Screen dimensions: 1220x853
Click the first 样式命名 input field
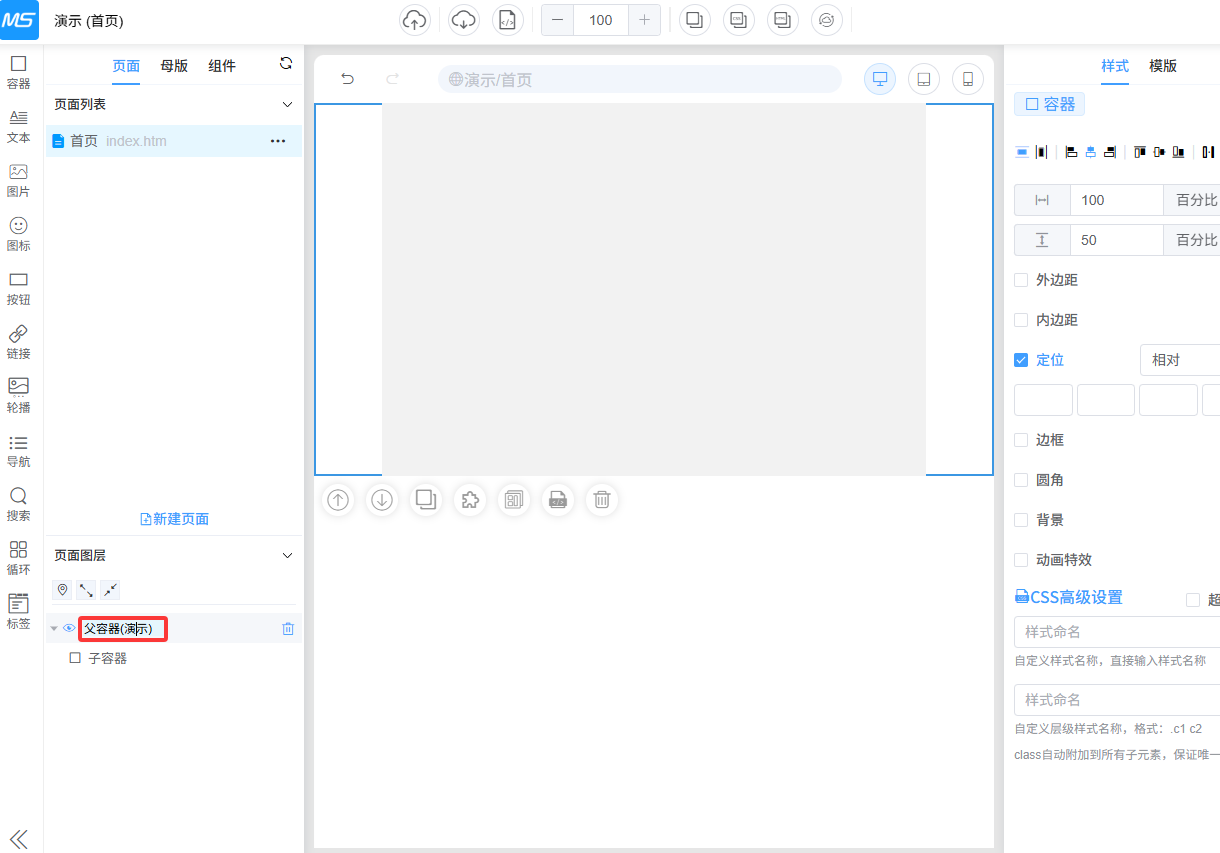1115,632
